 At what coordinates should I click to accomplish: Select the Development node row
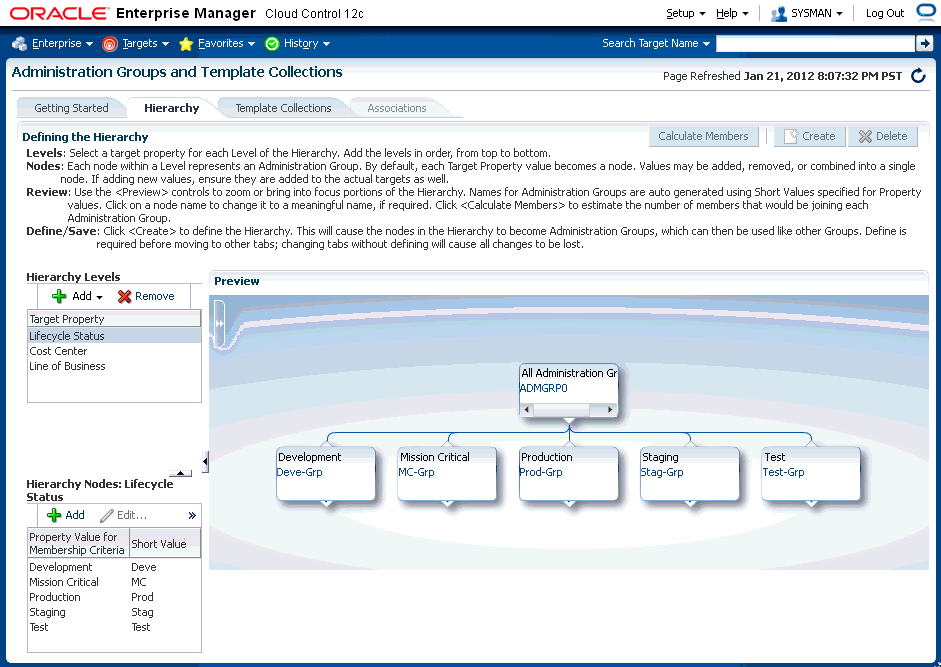tap(114, 567)
